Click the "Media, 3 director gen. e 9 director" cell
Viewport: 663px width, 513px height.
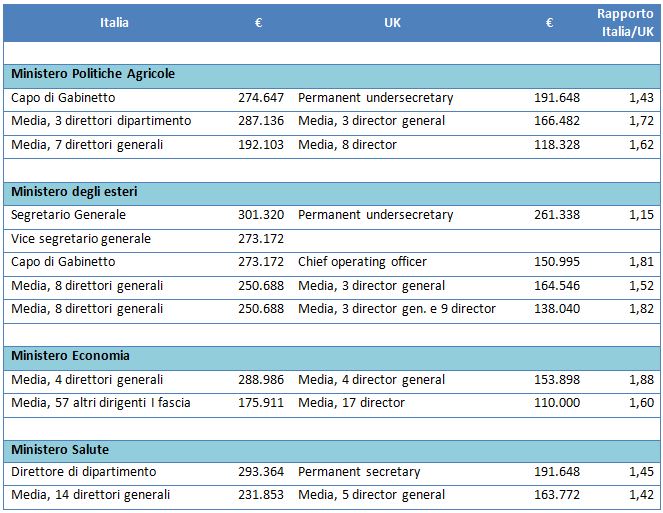pyautogui.click(x=397, y=309)
